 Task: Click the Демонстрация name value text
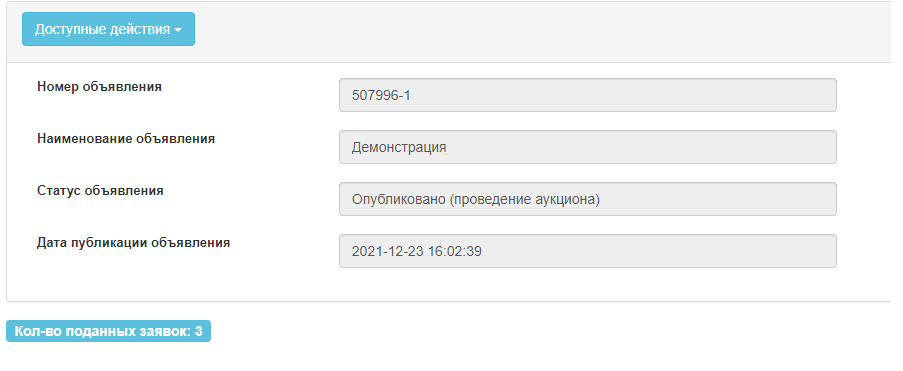399,148
